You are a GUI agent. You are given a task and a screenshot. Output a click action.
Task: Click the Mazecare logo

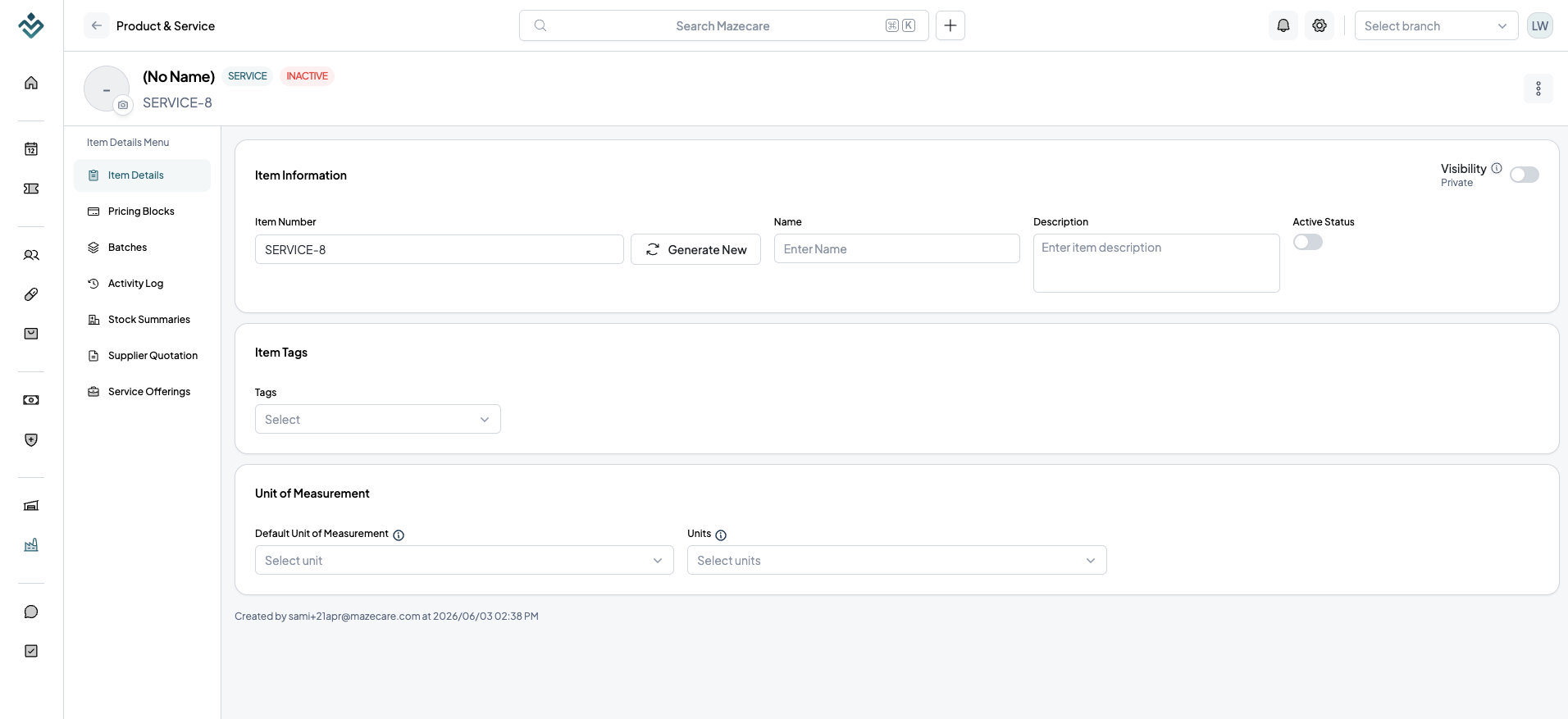(x=31, y=25)
